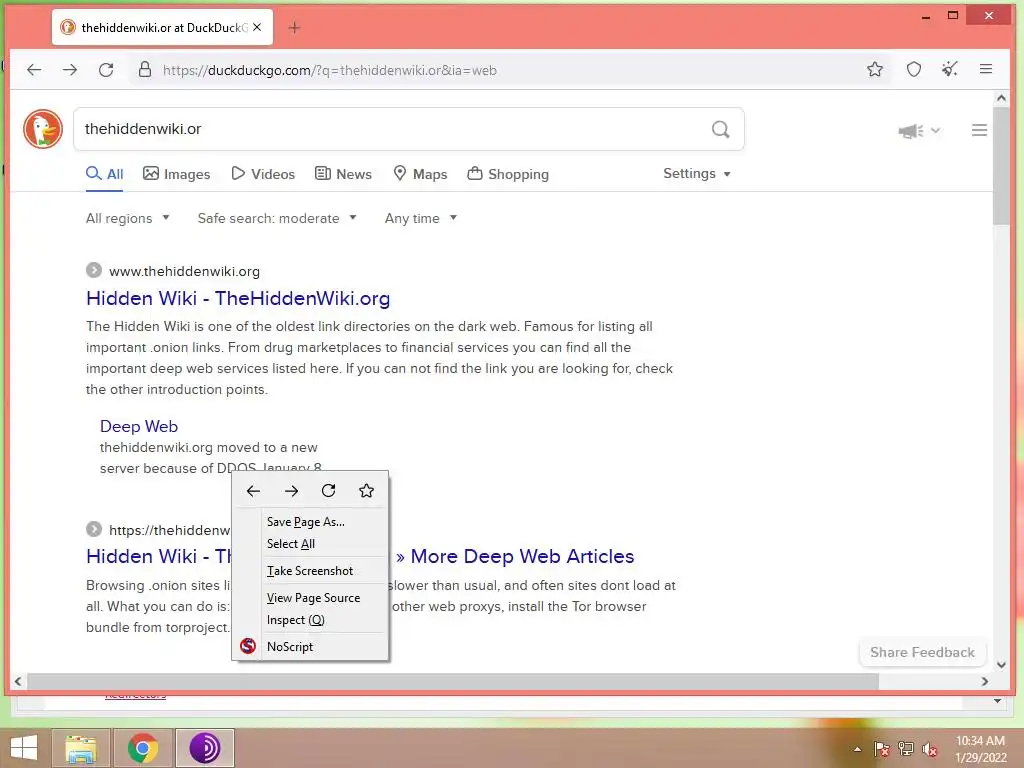Screen dimensions: 1024x768
Task: Click the network tray icon
Action: 906,749
